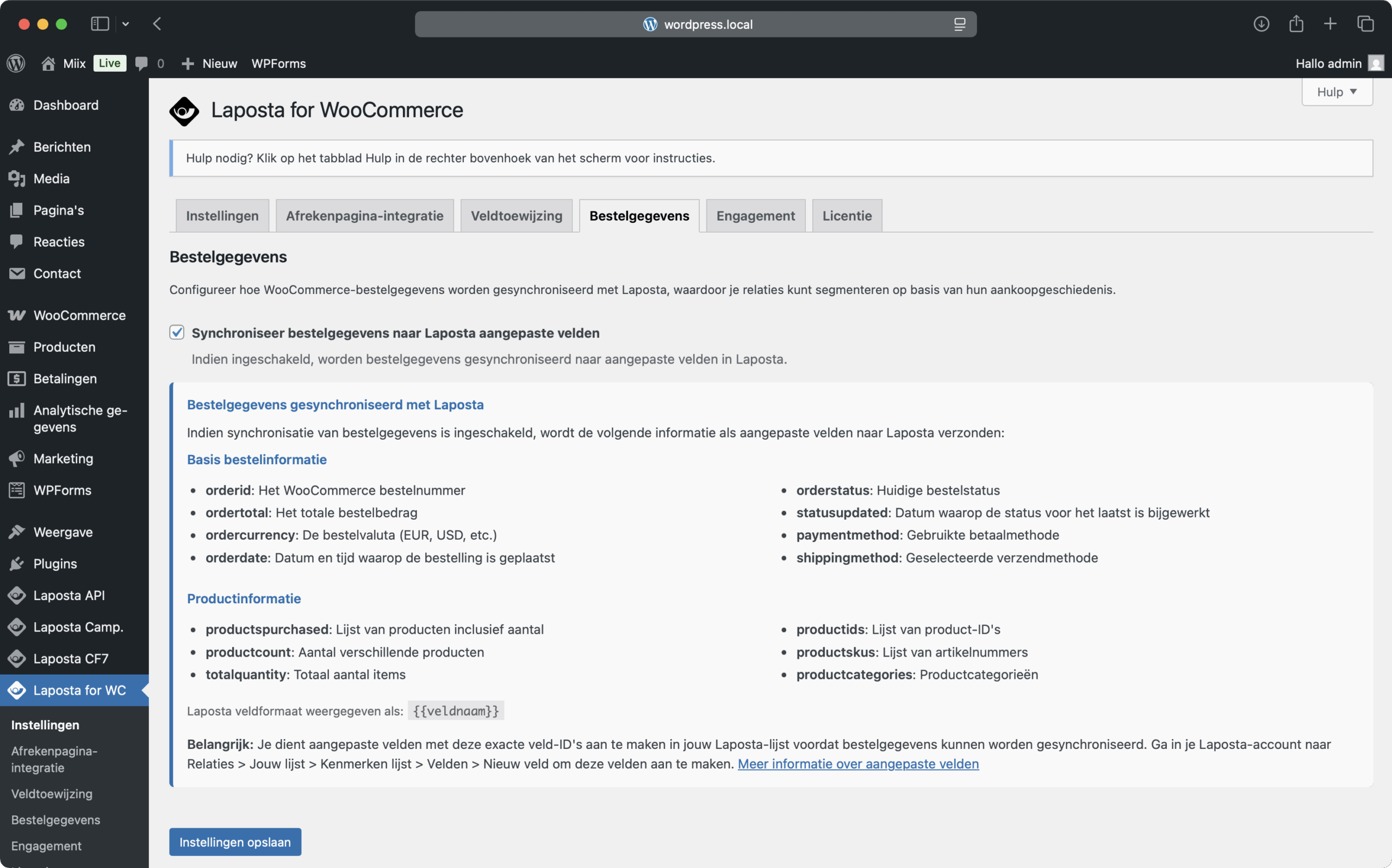This screenshot has width=1392, height=868.
Task: Click the Laposta CF7 icon
Action: tap(17, 658)
